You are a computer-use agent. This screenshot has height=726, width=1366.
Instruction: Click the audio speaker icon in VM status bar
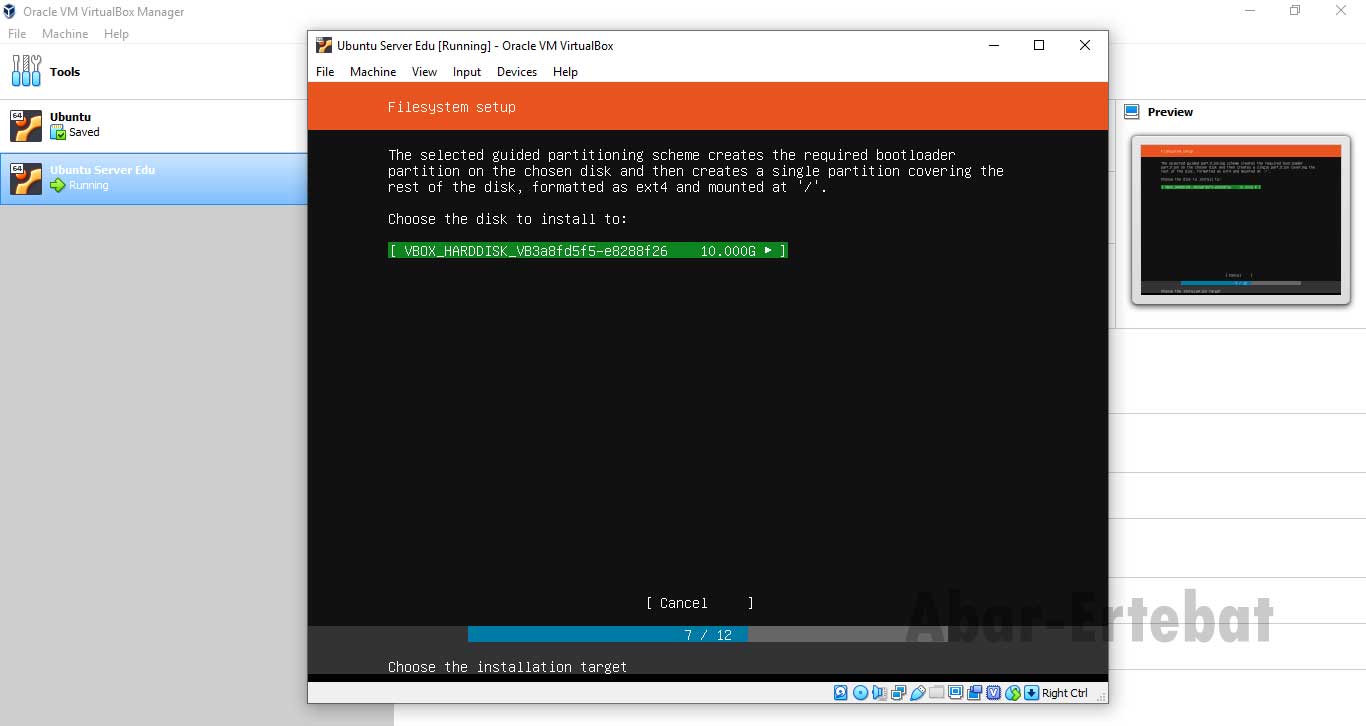(x=879, y=692)
